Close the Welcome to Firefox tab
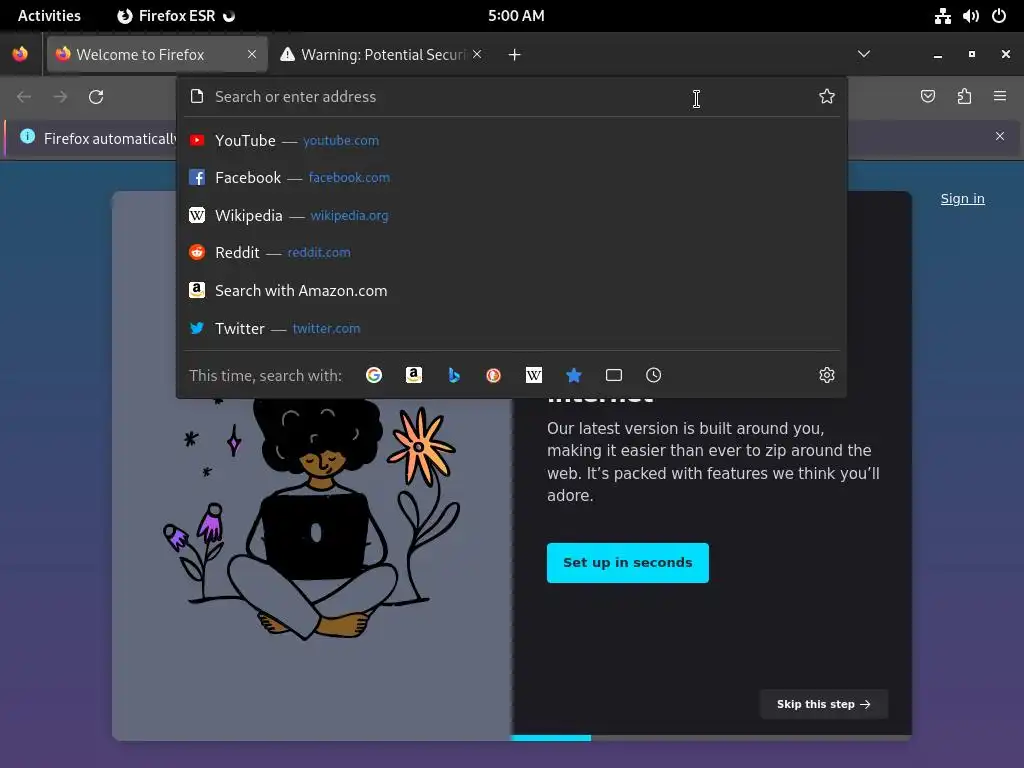This screenshot has width=1024, height=768. [x=252, y=54]
